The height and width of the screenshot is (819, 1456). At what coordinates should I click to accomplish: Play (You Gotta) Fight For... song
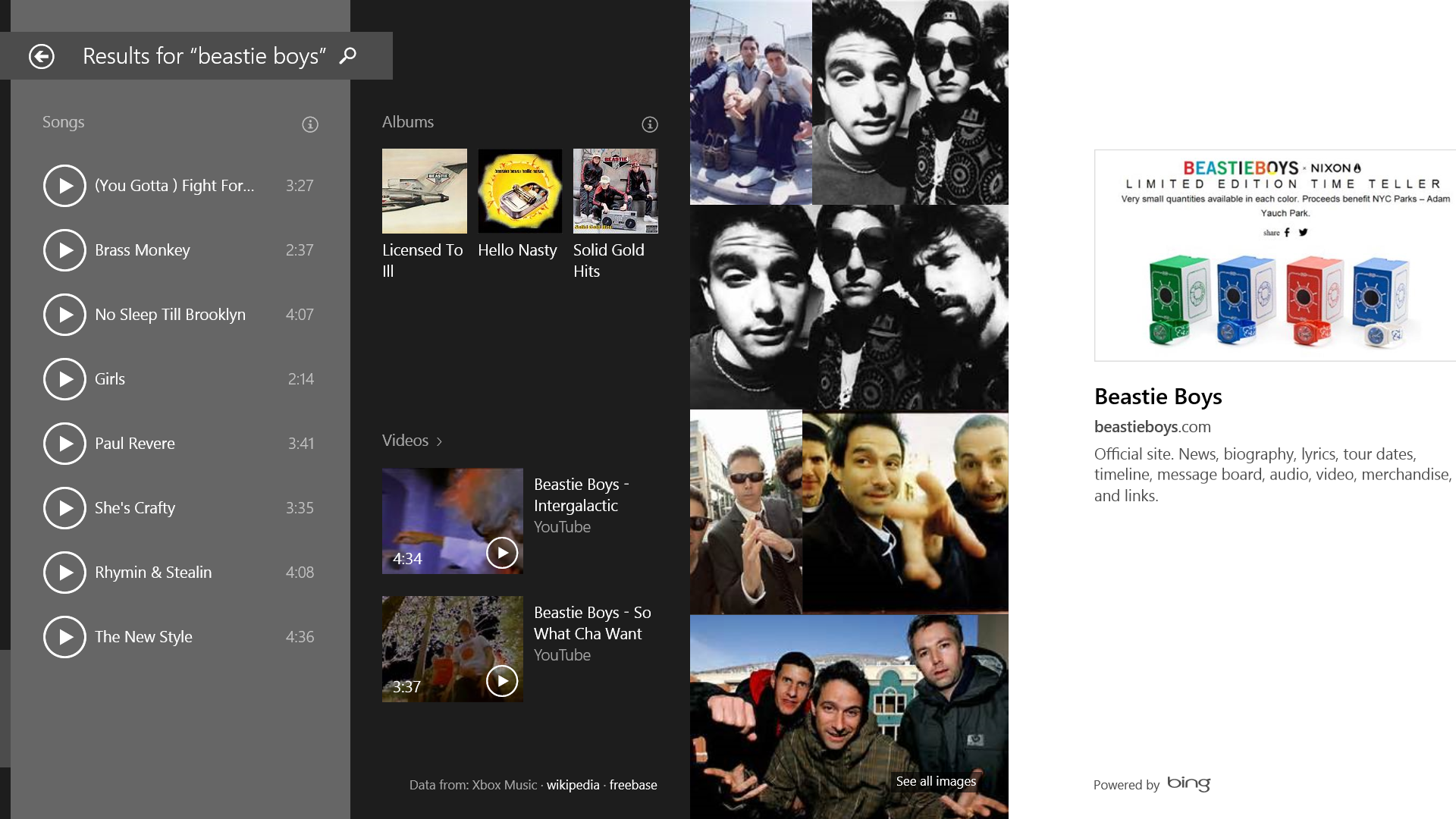coord(64,186)
